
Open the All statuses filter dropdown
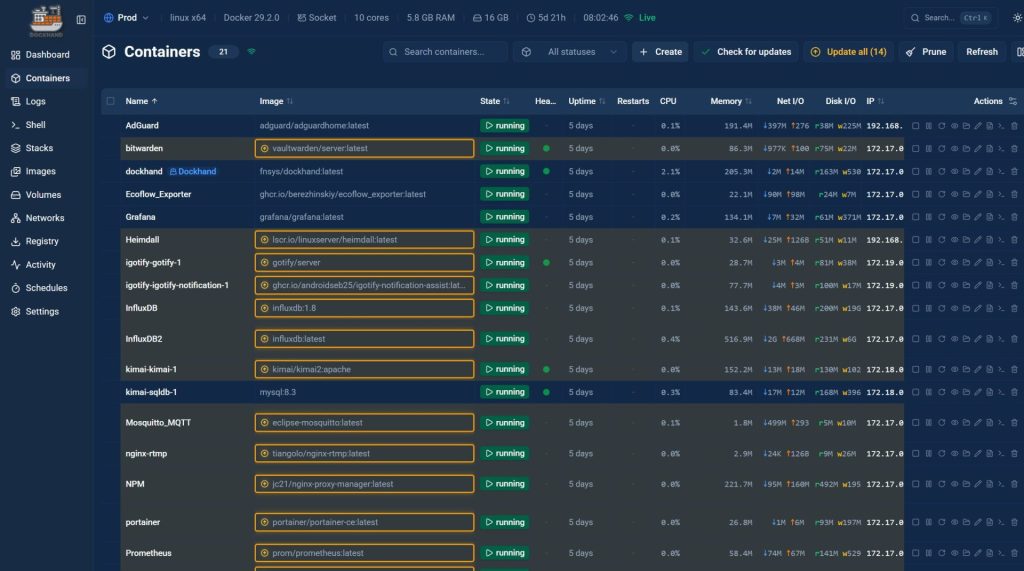tap(570, 52)
